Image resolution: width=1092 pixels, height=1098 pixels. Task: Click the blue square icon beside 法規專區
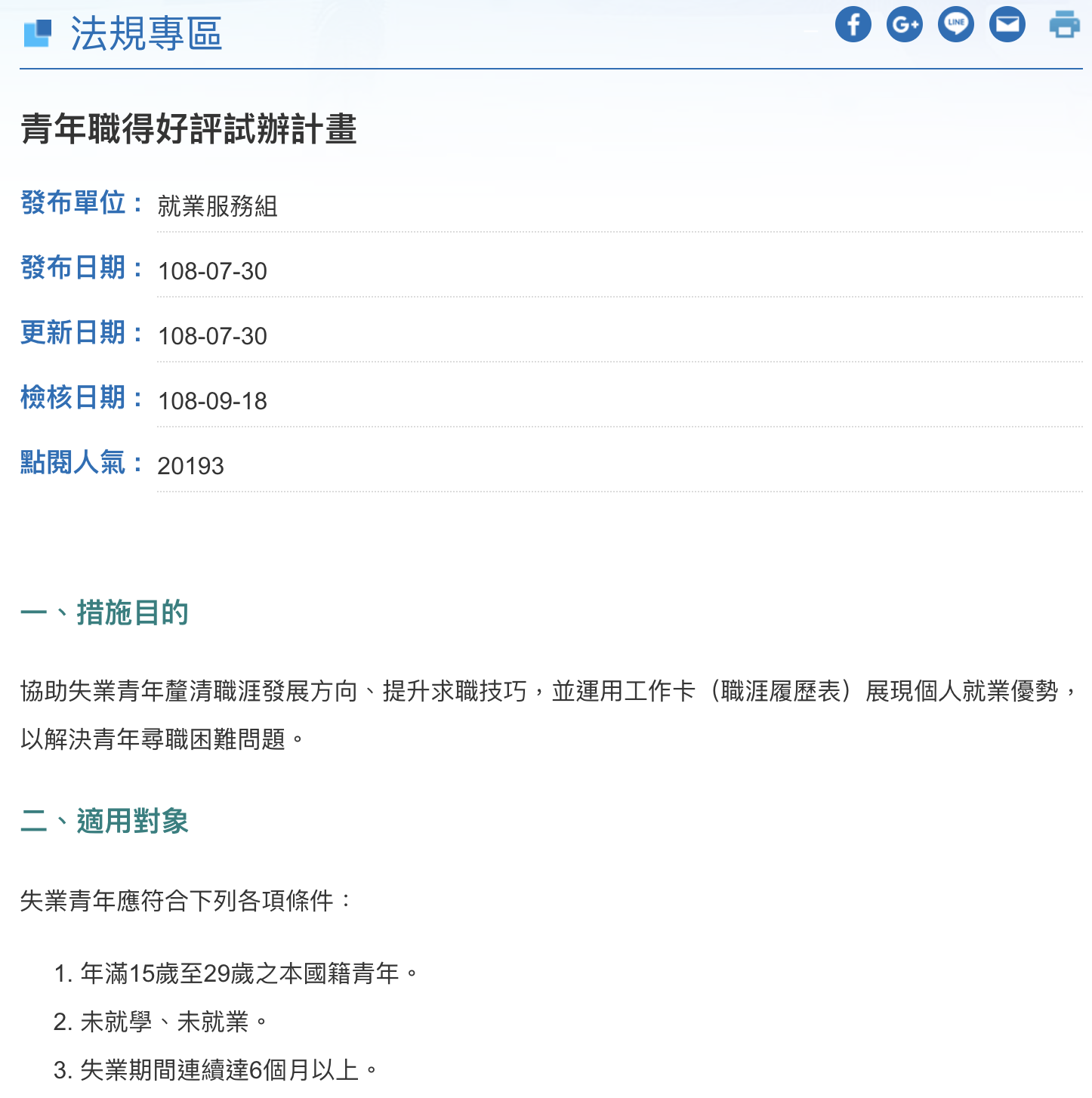37,33
